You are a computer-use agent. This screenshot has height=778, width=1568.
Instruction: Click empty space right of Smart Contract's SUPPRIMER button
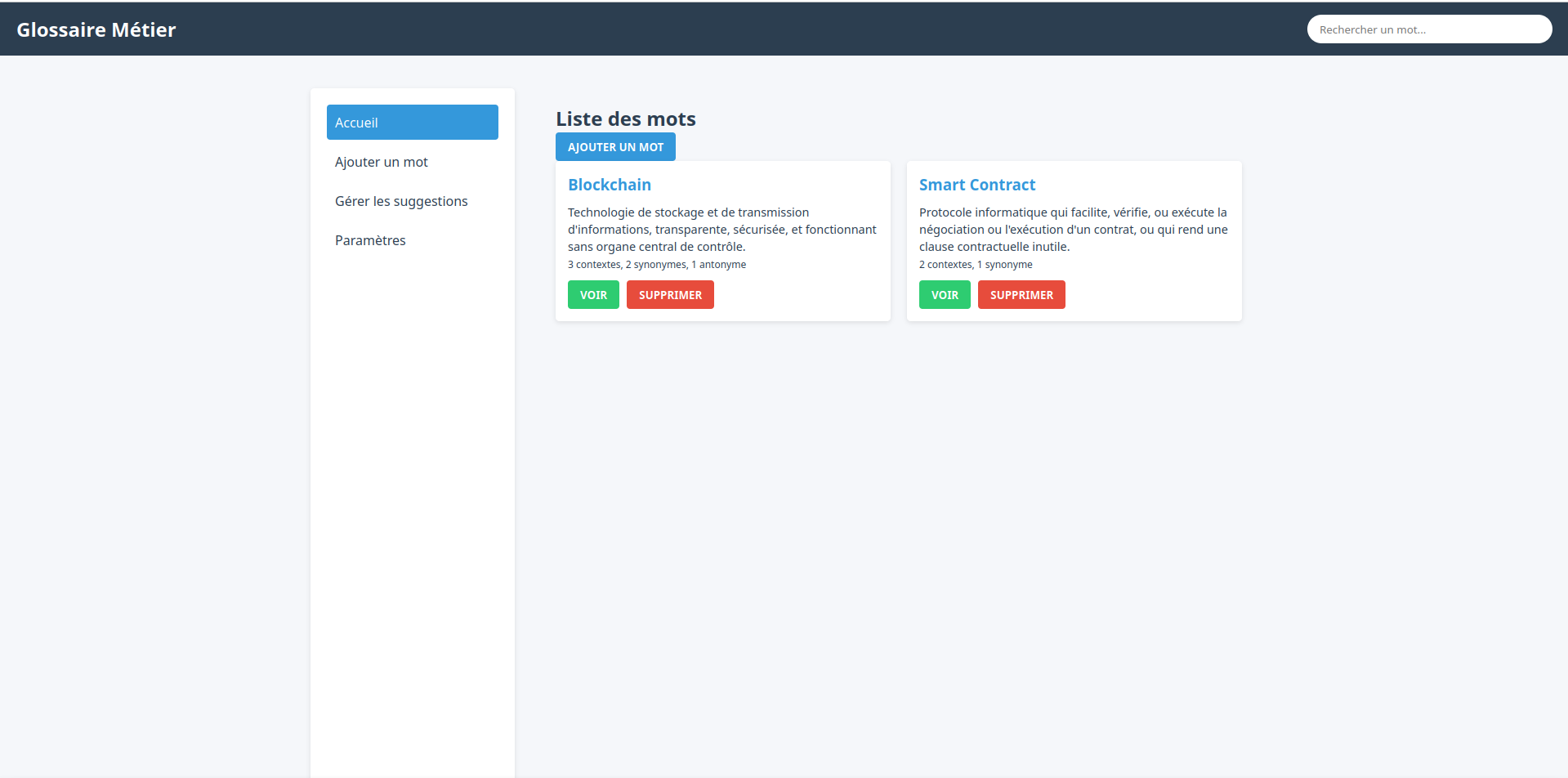click(x=1152, y=295)
